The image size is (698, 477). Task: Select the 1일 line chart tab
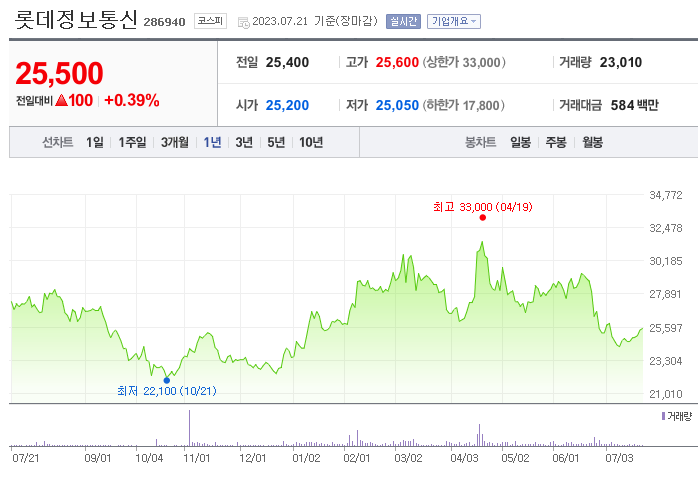pyautogui.click(x=95, y=142)
